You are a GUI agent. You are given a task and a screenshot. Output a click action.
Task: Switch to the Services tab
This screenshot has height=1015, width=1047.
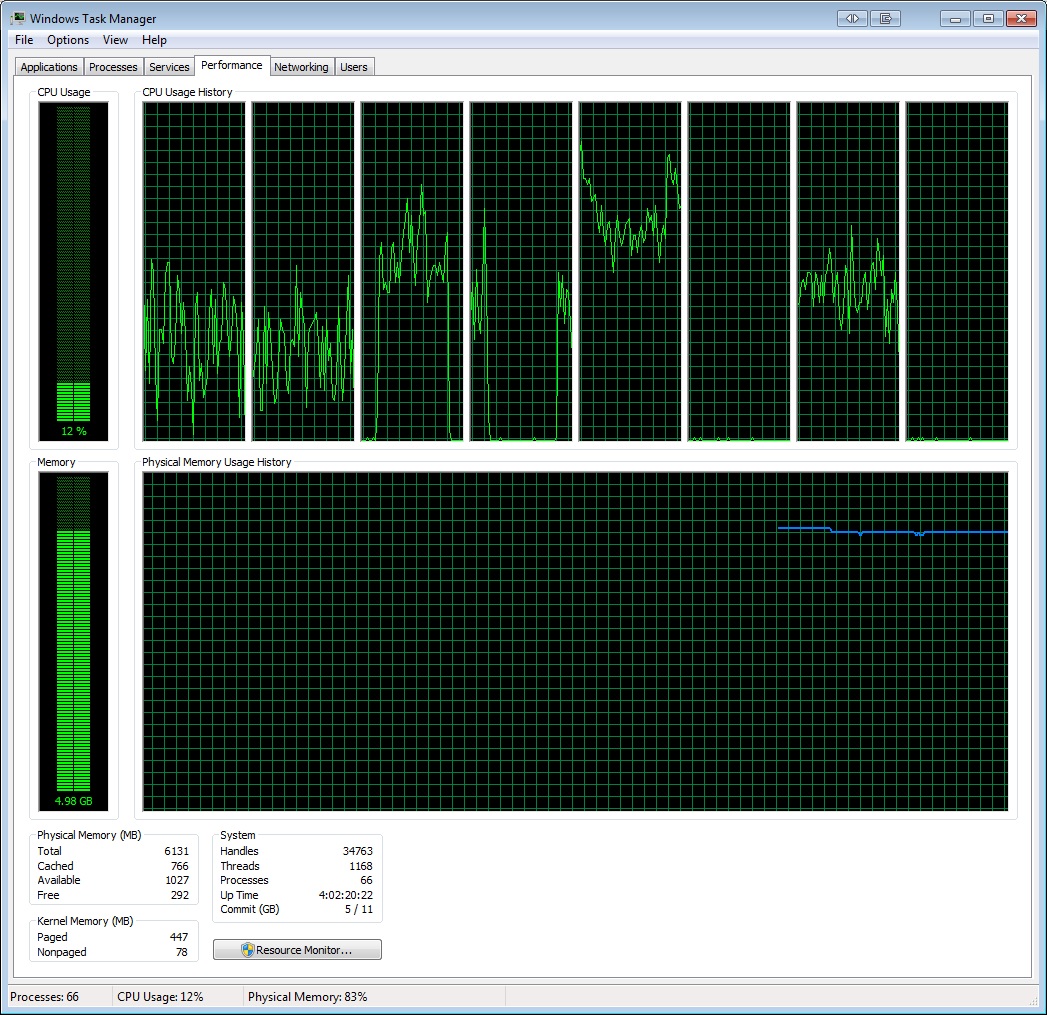[169, 67]
